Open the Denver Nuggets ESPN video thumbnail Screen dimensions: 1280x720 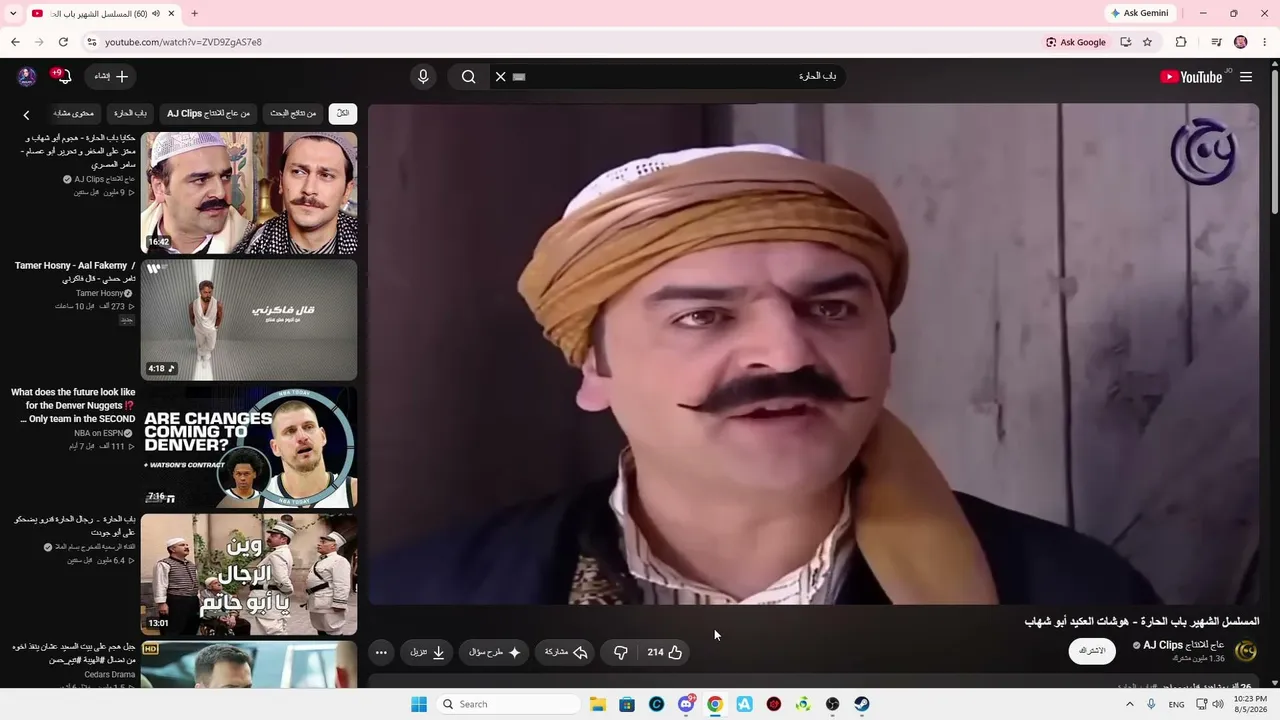tap(249, 447)
